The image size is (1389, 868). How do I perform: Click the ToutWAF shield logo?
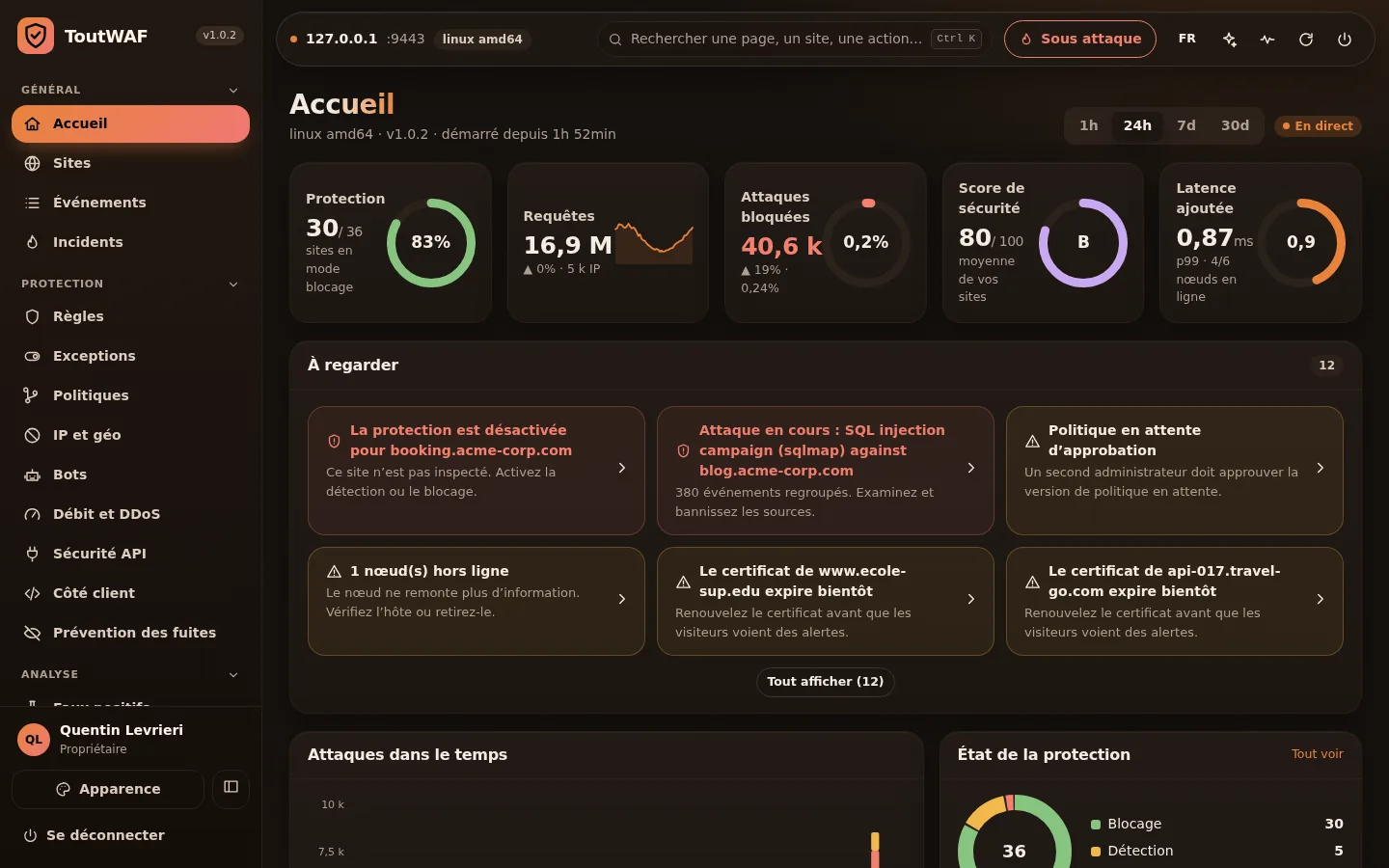36,37
